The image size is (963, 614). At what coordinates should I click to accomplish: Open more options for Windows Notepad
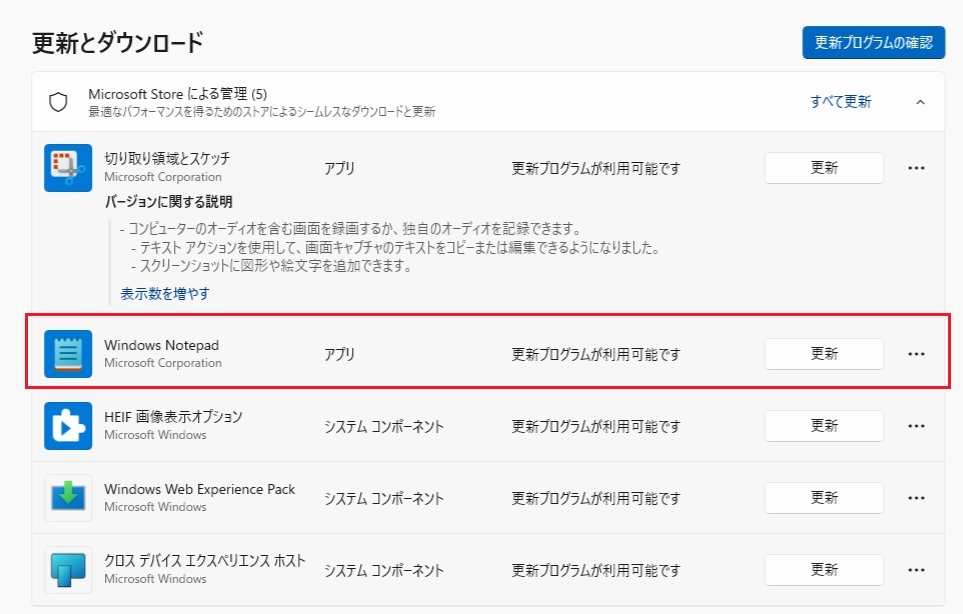click(916, 354)
